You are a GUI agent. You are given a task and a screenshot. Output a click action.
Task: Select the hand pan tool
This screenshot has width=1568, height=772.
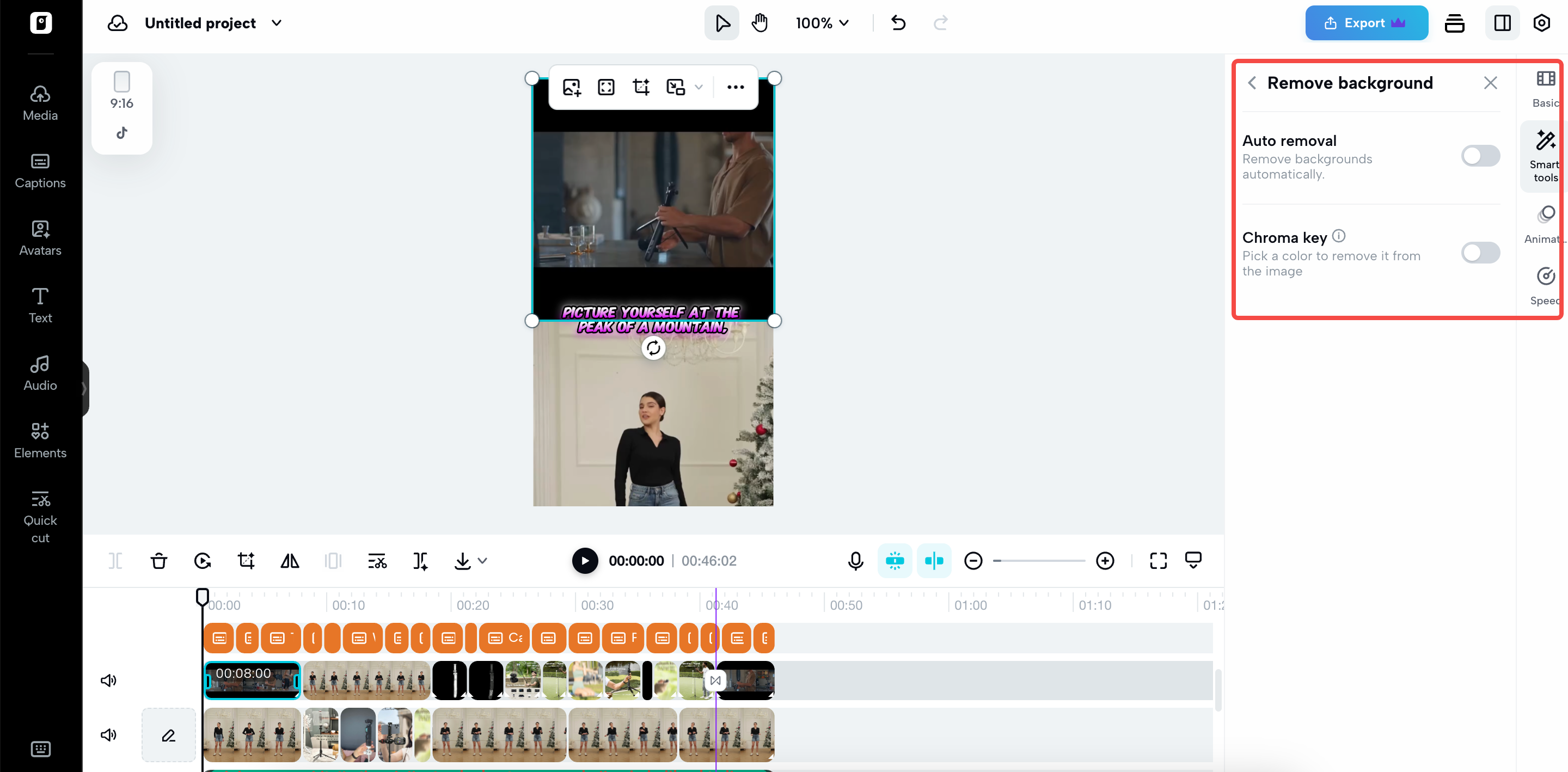759,23
